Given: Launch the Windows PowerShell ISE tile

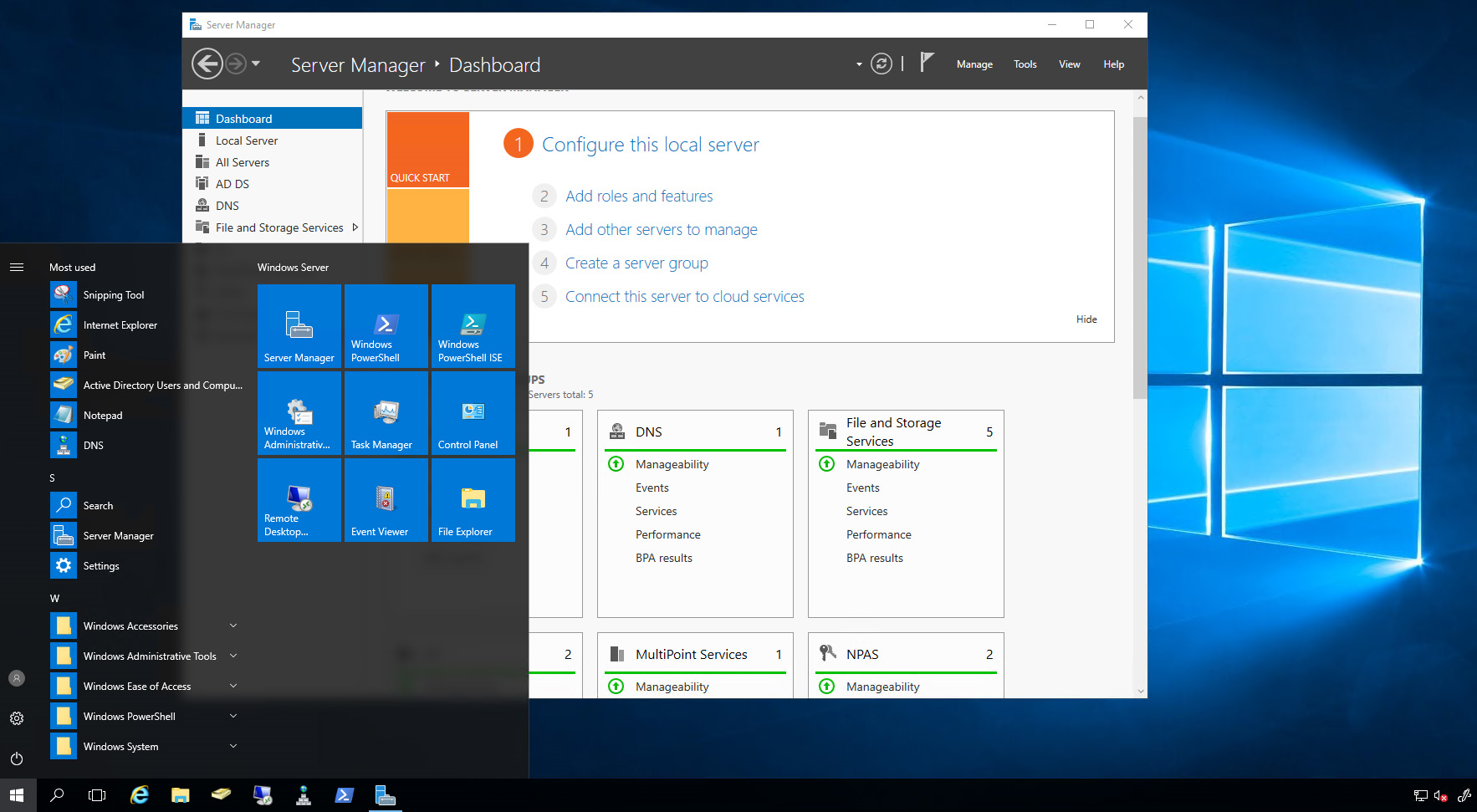Looking at the screenshot, I should pyautogui.click(x=473, y=326).
